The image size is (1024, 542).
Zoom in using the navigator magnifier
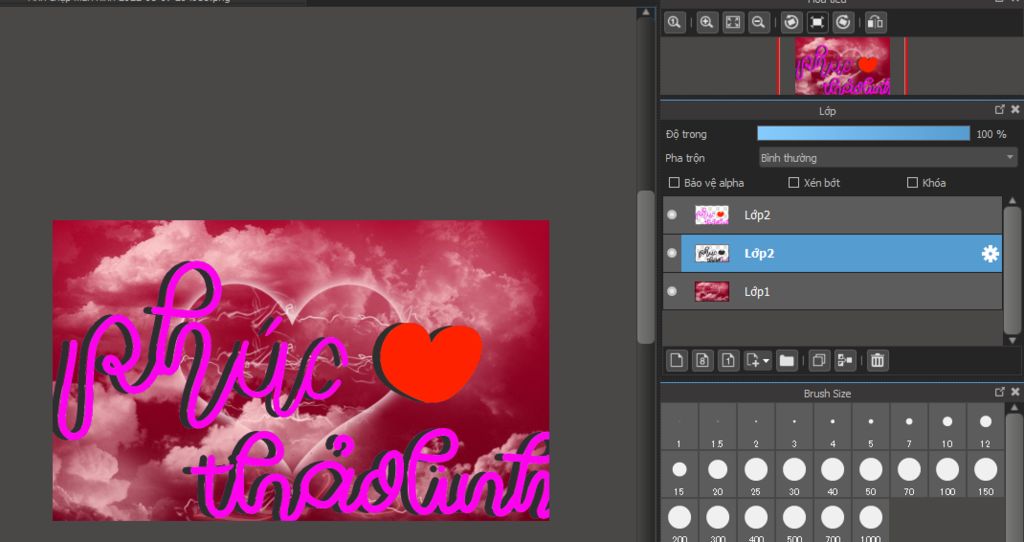pyautogui.click(x=707, y=23)
